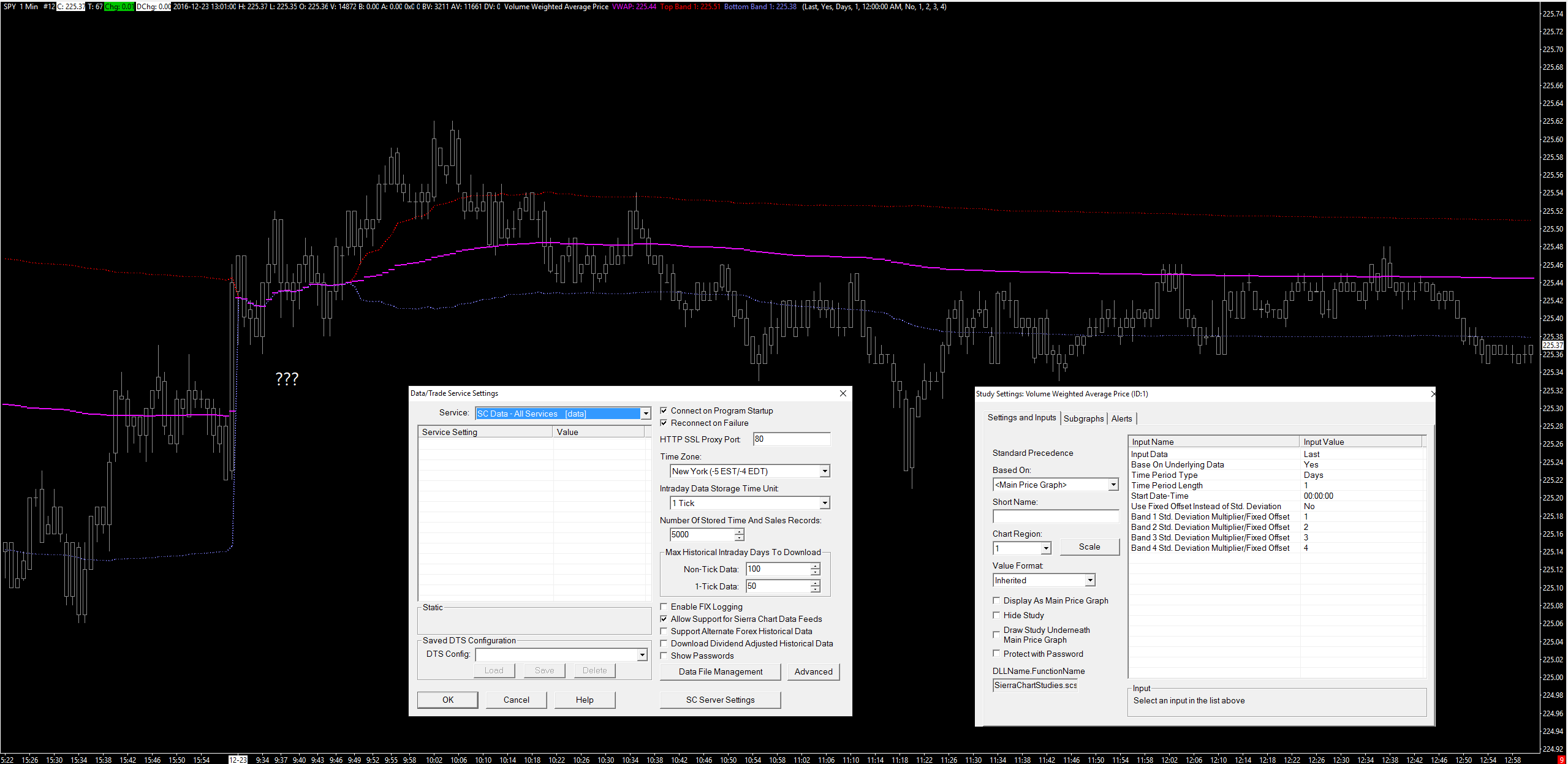Expand the Time Zone dropdown
Screen dimensions: 1568x764
click(825, 471)
